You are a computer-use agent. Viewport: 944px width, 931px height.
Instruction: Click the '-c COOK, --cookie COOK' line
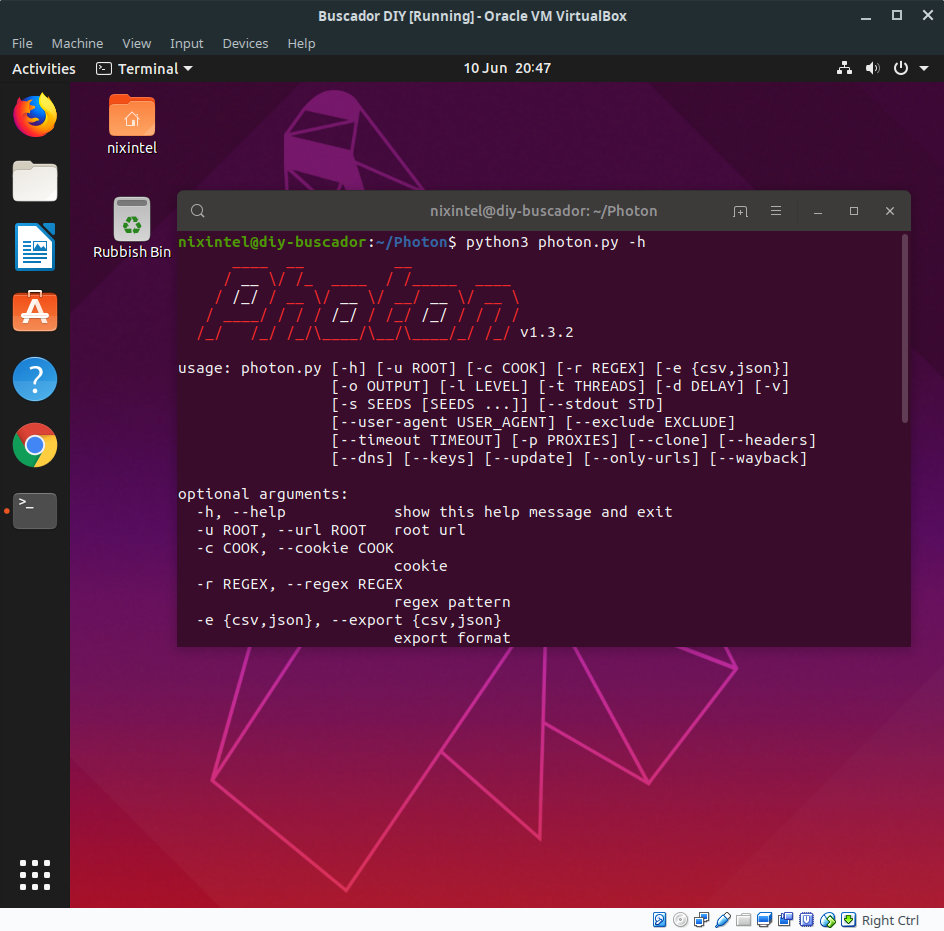(x=295, y=548)
